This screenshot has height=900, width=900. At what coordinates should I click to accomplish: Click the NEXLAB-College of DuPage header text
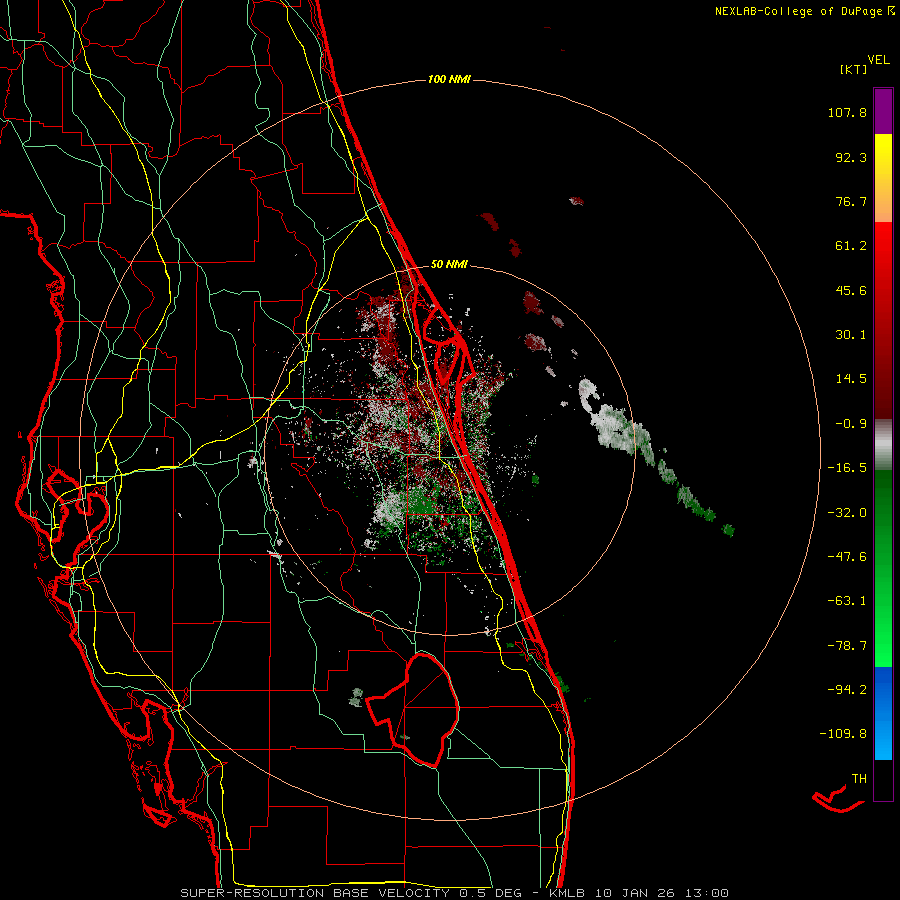(x=805, y=11)
